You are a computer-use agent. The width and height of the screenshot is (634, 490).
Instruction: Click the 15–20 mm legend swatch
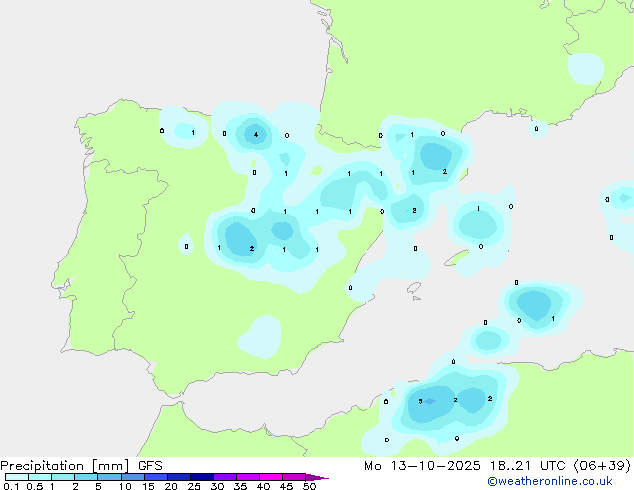[156, 477]
